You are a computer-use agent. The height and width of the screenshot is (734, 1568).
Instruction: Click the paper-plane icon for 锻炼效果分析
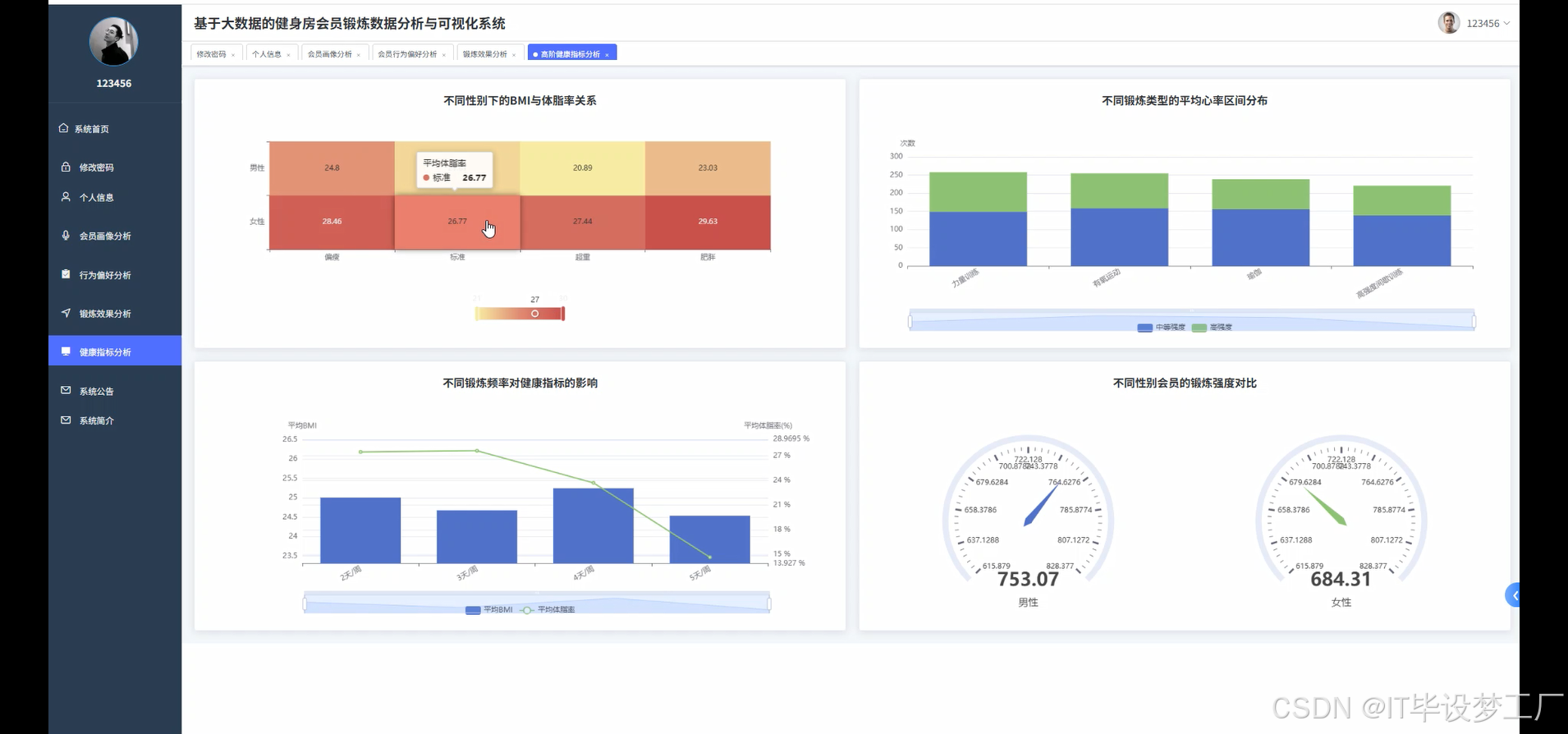click(x=66, y=313)
